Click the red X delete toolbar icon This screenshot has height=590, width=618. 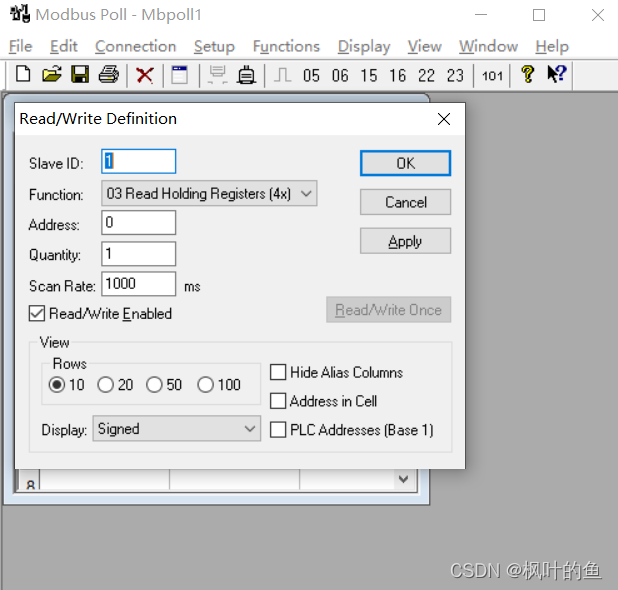coord(145,75)
